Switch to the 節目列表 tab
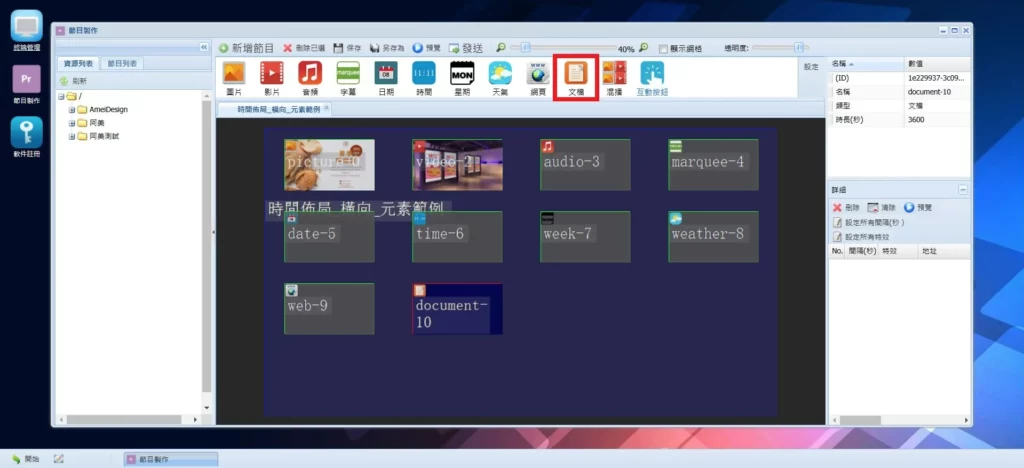 point(124,64)
